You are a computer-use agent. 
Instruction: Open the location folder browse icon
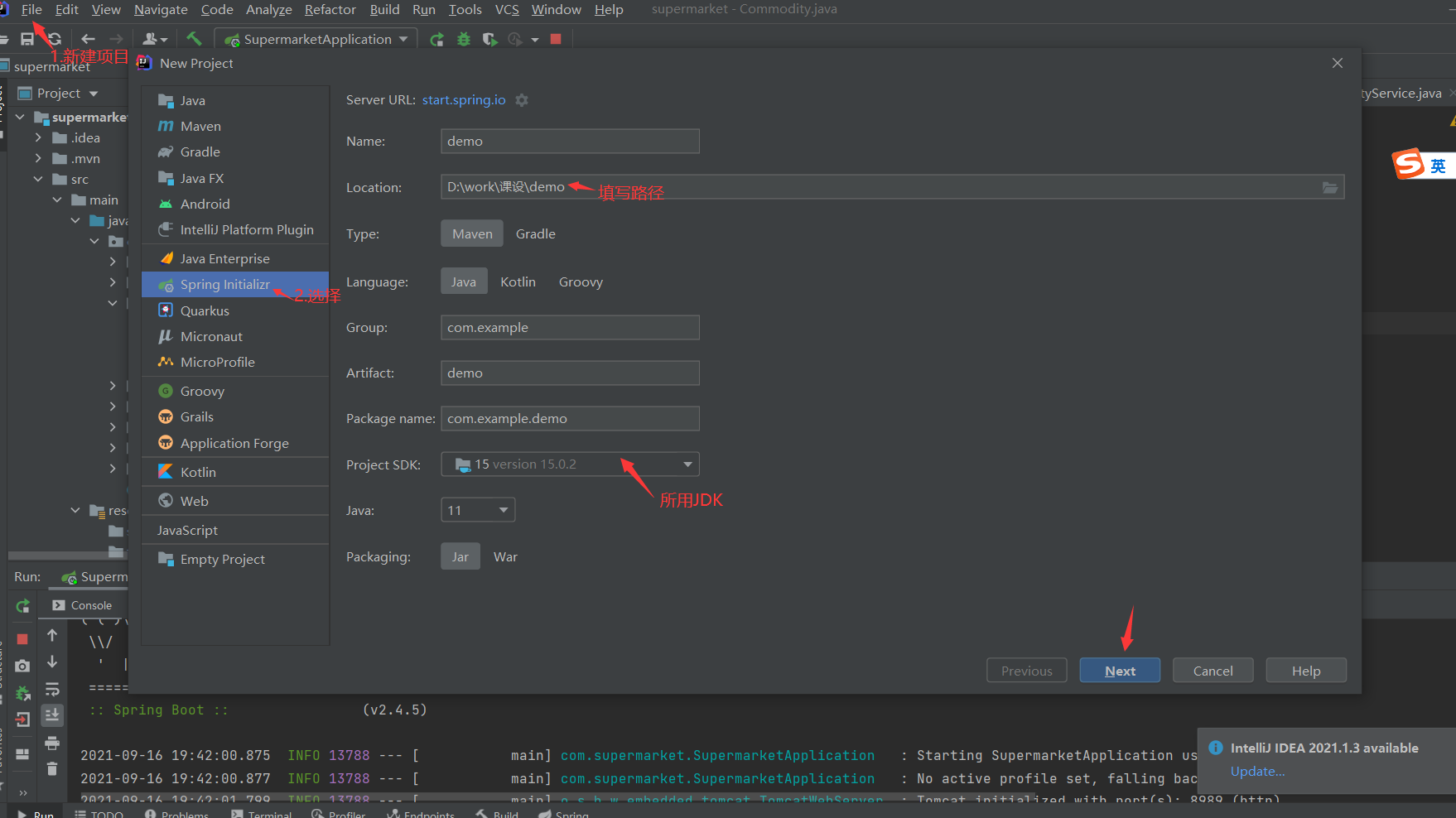[x=1329, y=188]
